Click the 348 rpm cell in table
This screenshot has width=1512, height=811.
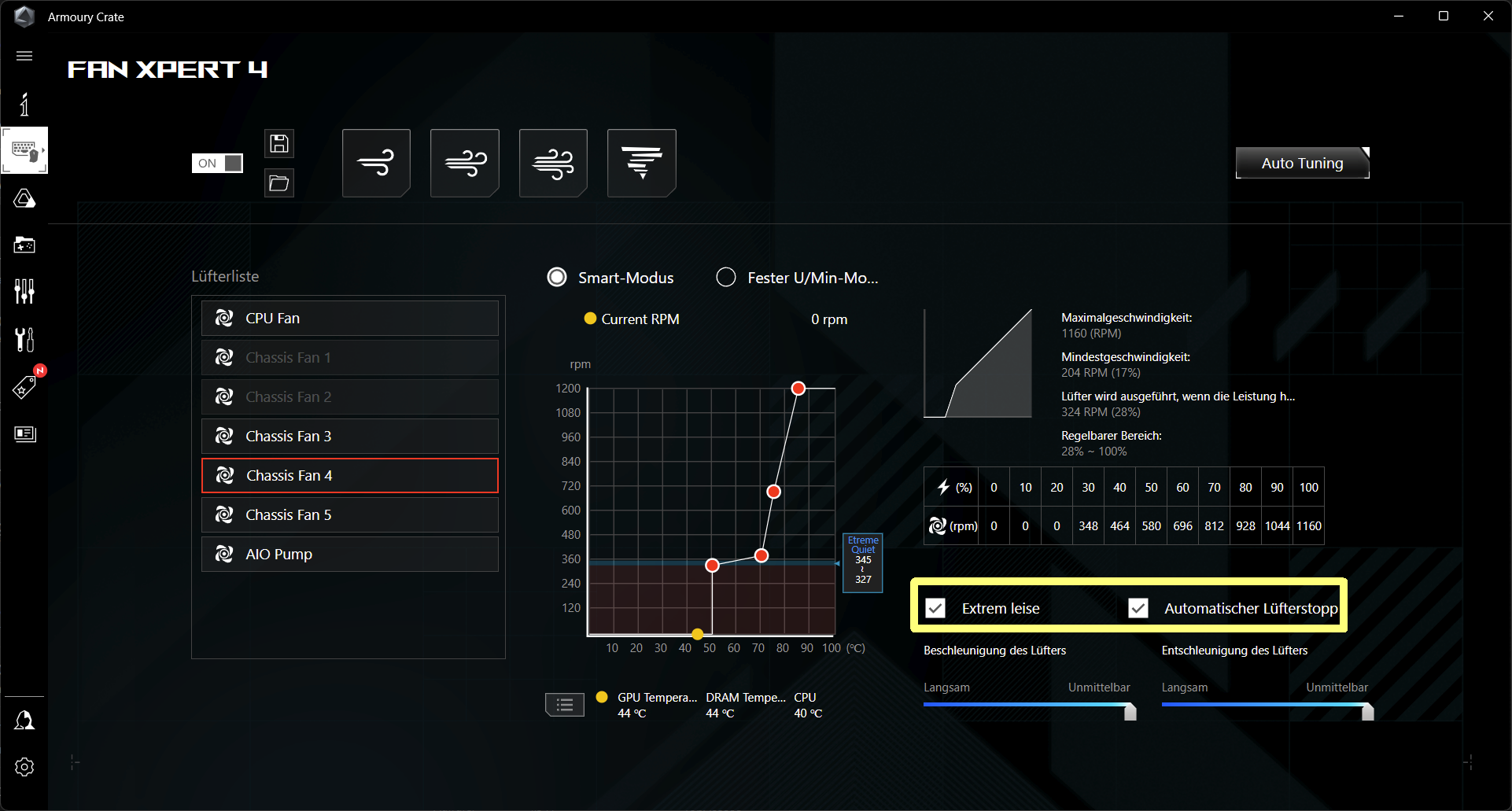pyautogui.click(x=1089, y=526)
